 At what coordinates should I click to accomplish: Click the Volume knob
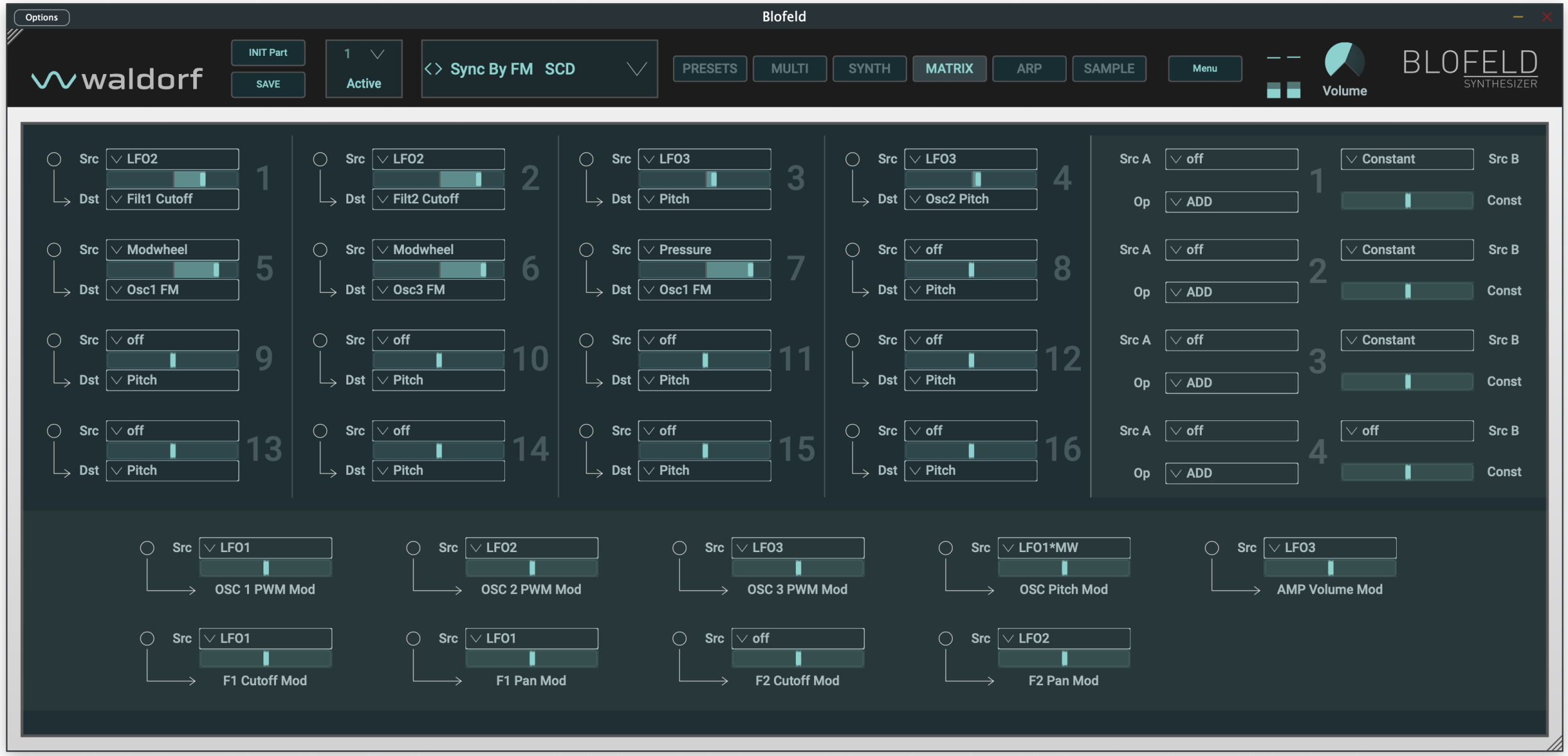coord(1343,61)
